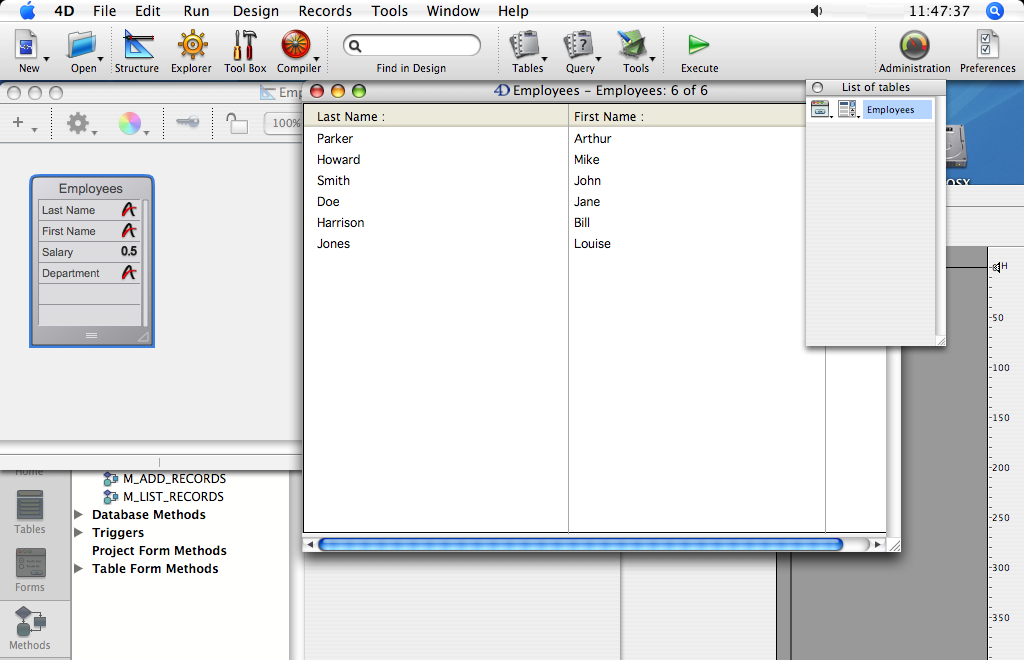Open the Tables toolbar dropdown
Screen dimensions: 1024x660
coord(527,50)
